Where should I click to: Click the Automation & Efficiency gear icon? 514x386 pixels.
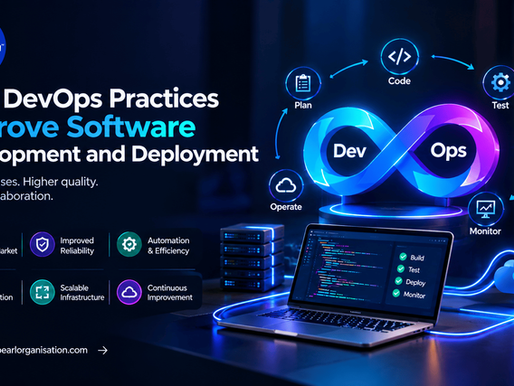pos(129,244)
